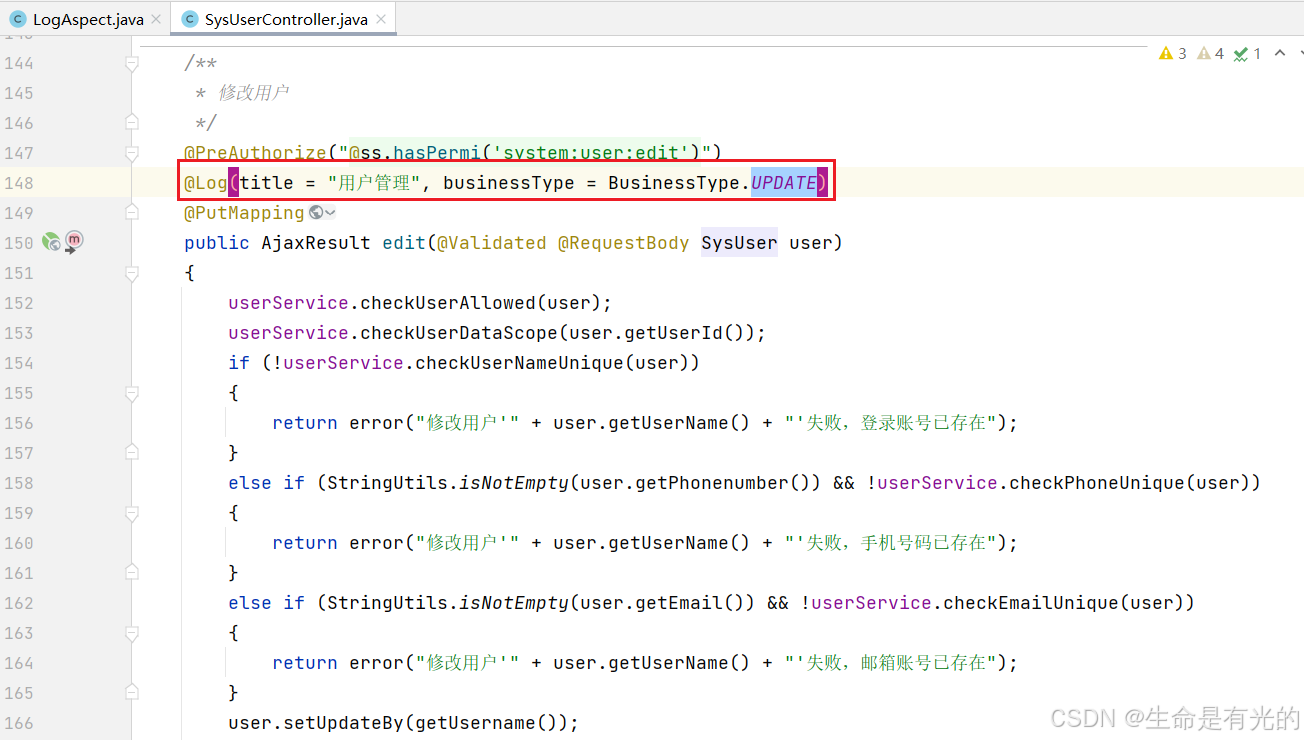Click the public keyword on line 150
This screenshot has height=740, width=1304.
pos(217,243)
